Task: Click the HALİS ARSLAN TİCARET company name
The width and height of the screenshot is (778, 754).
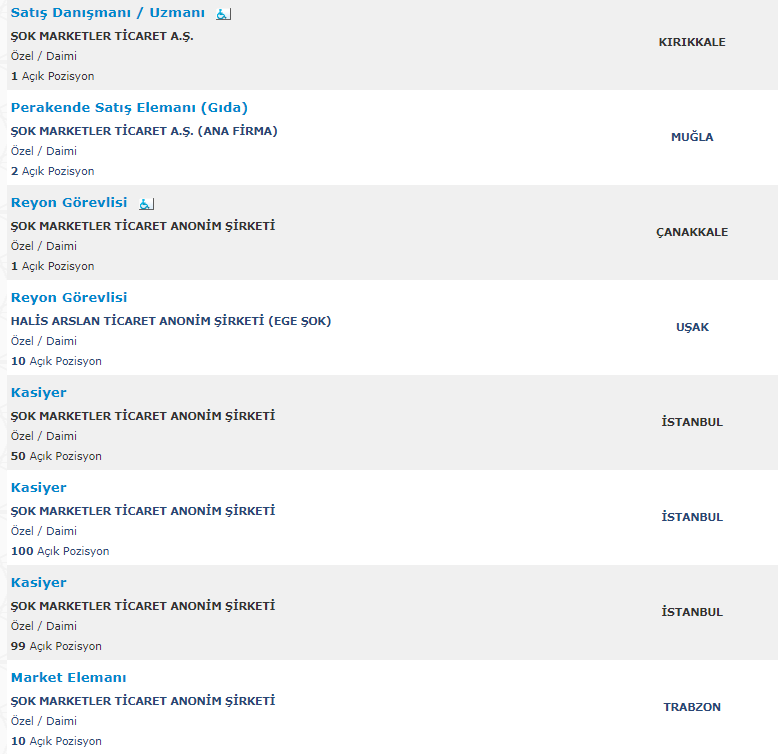Action: pos(171,321)
